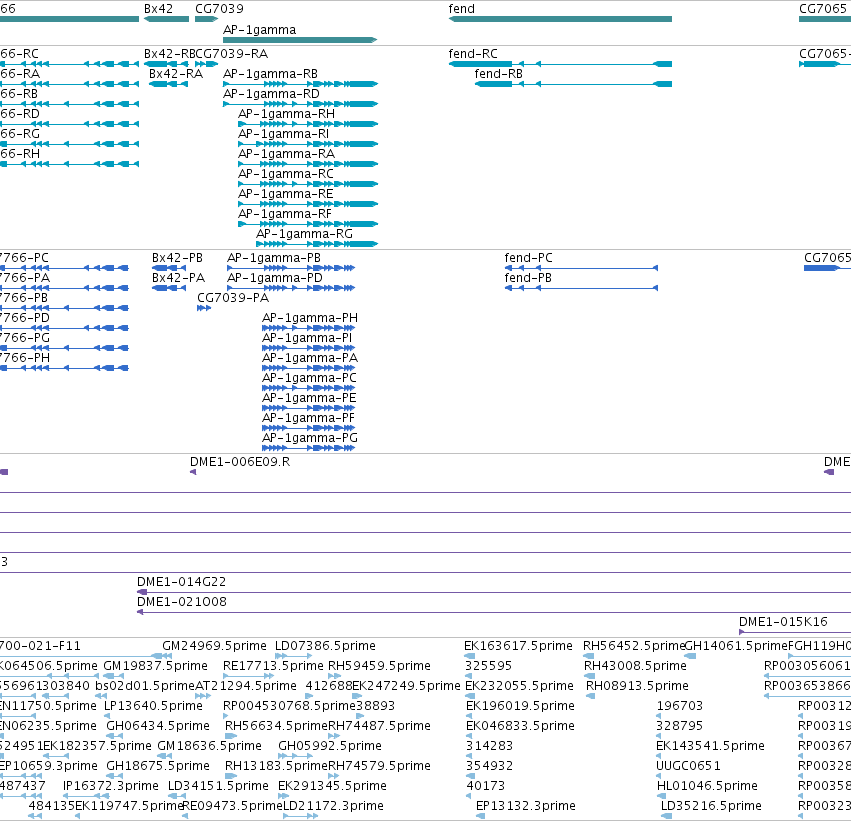Select EST label EK232055.5prime
The image size is (851, 821).
click(519, 686)
